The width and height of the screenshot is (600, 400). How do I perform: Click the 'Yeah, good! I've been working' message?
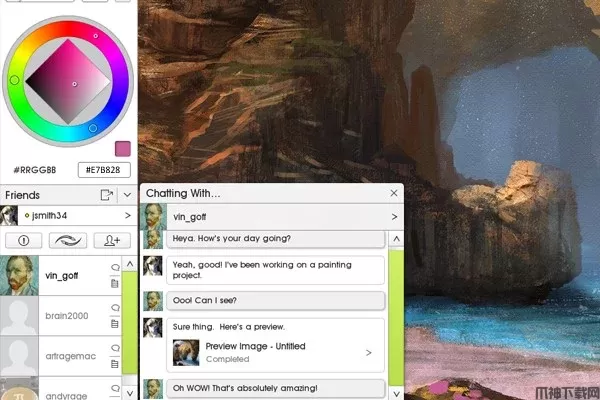[x=276, y=270]
